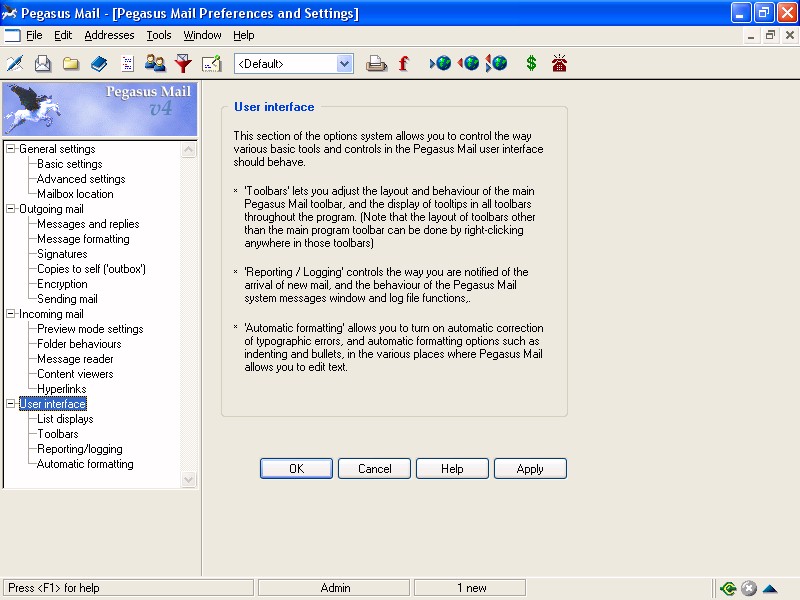
Task: Select Hyperlinks in the tree
Action: [62, 389]
